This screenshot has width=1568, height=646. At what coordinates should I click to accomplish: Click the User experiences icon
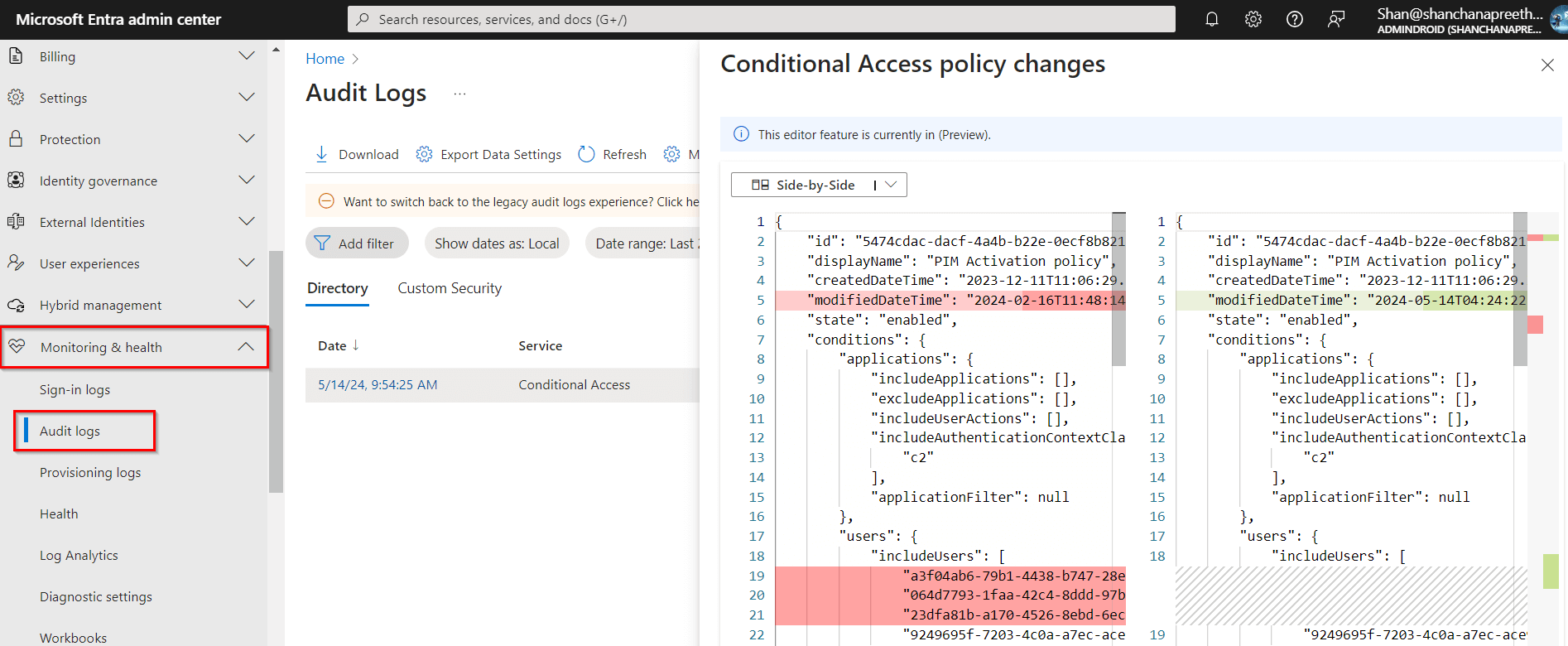point(16,263)
